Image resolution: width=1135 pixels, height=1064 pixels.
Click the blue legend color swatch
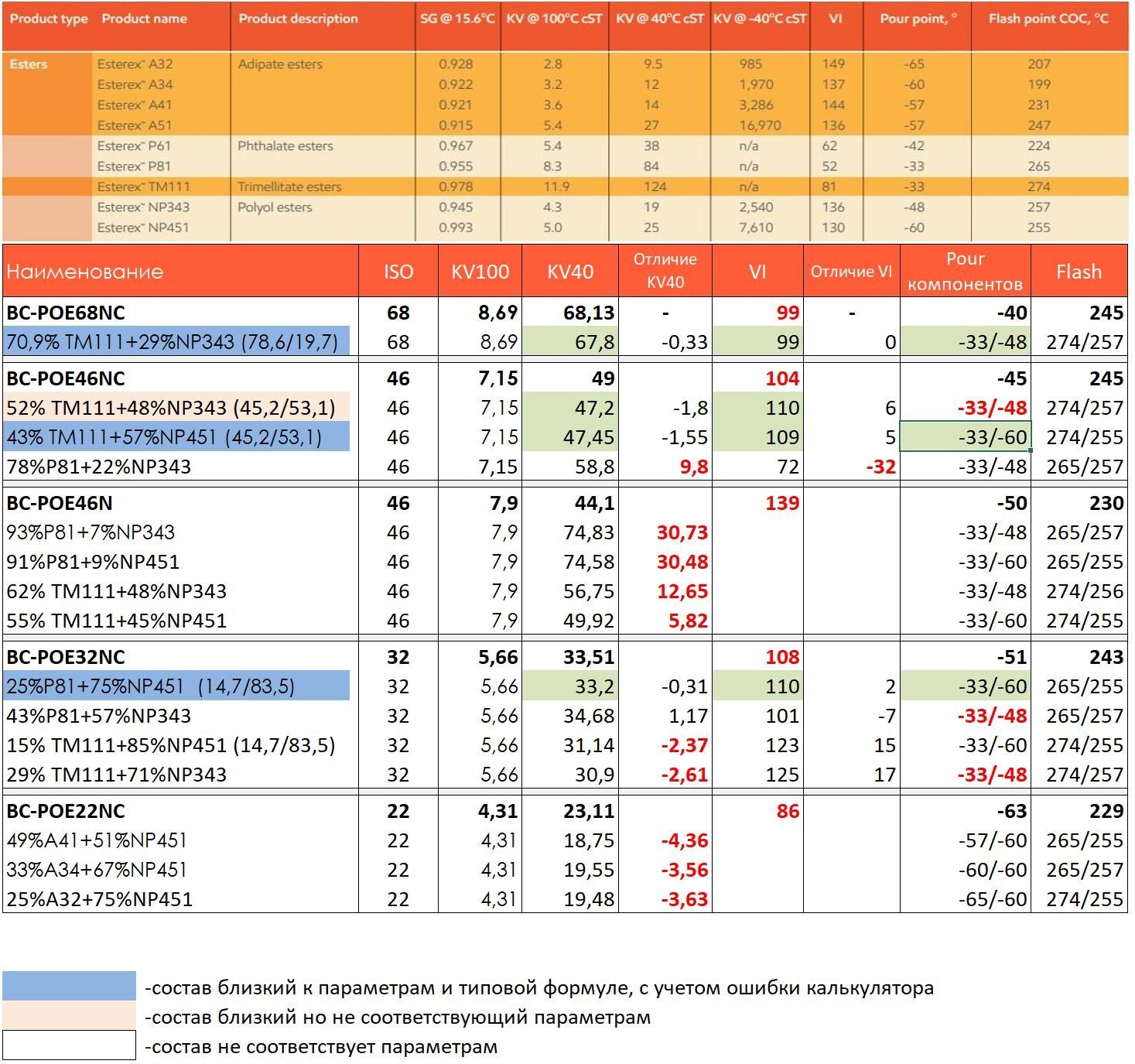coord(69,987)
